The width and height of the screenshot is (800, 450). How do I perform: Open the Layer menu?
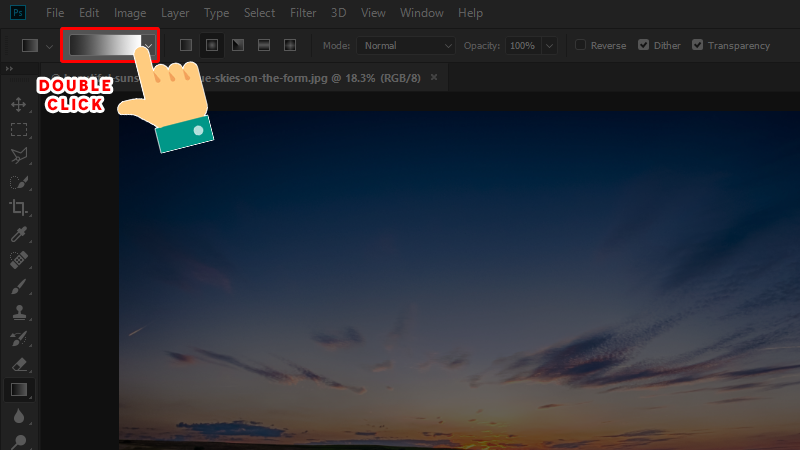[175, 13]
